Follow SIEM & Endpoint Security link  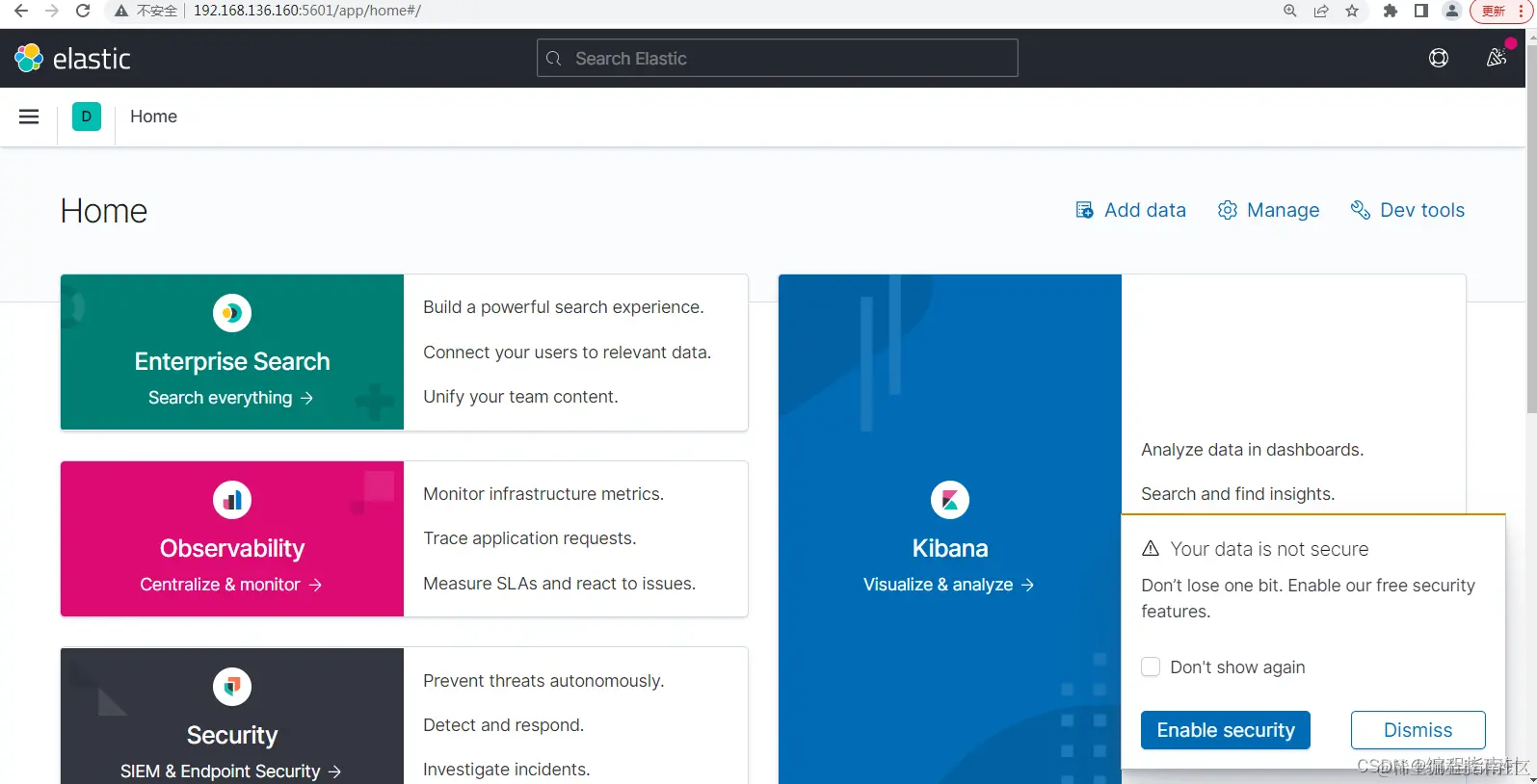pos(231,771)
